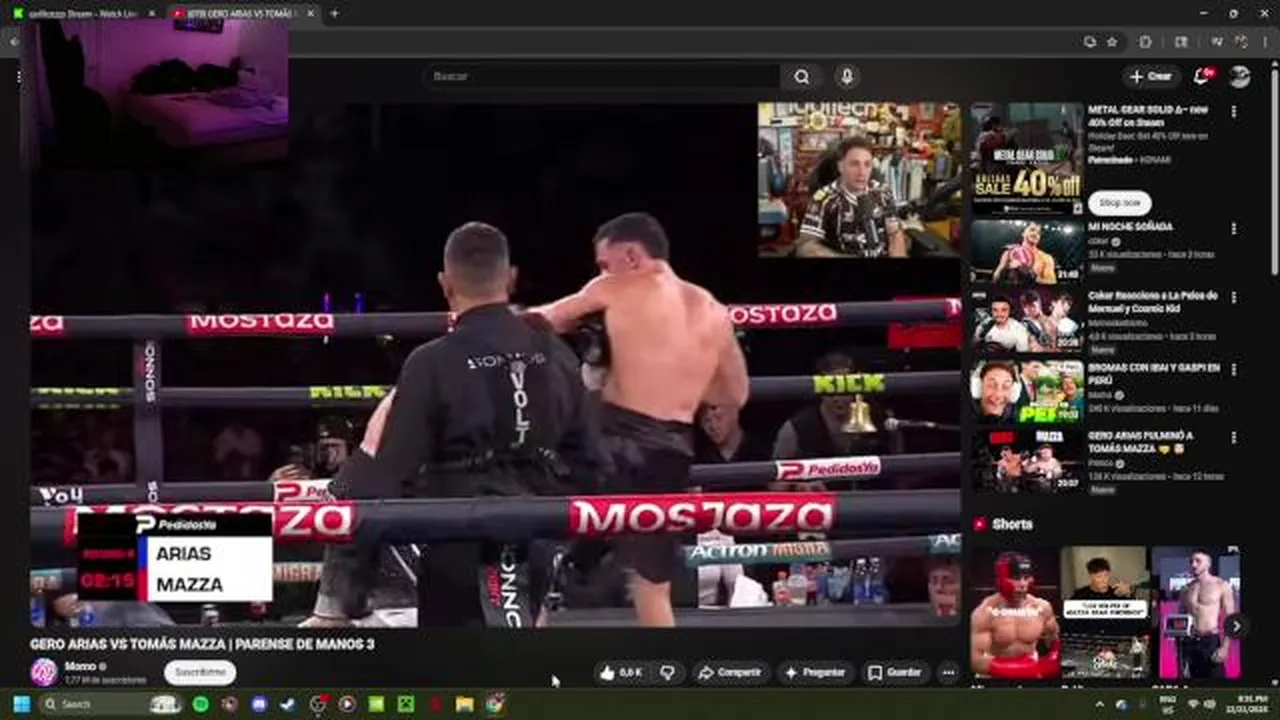
Task: Open GERO ARIAS FULMINÓ A TOMÁS MAZZA title
Action: [1140, 442]
